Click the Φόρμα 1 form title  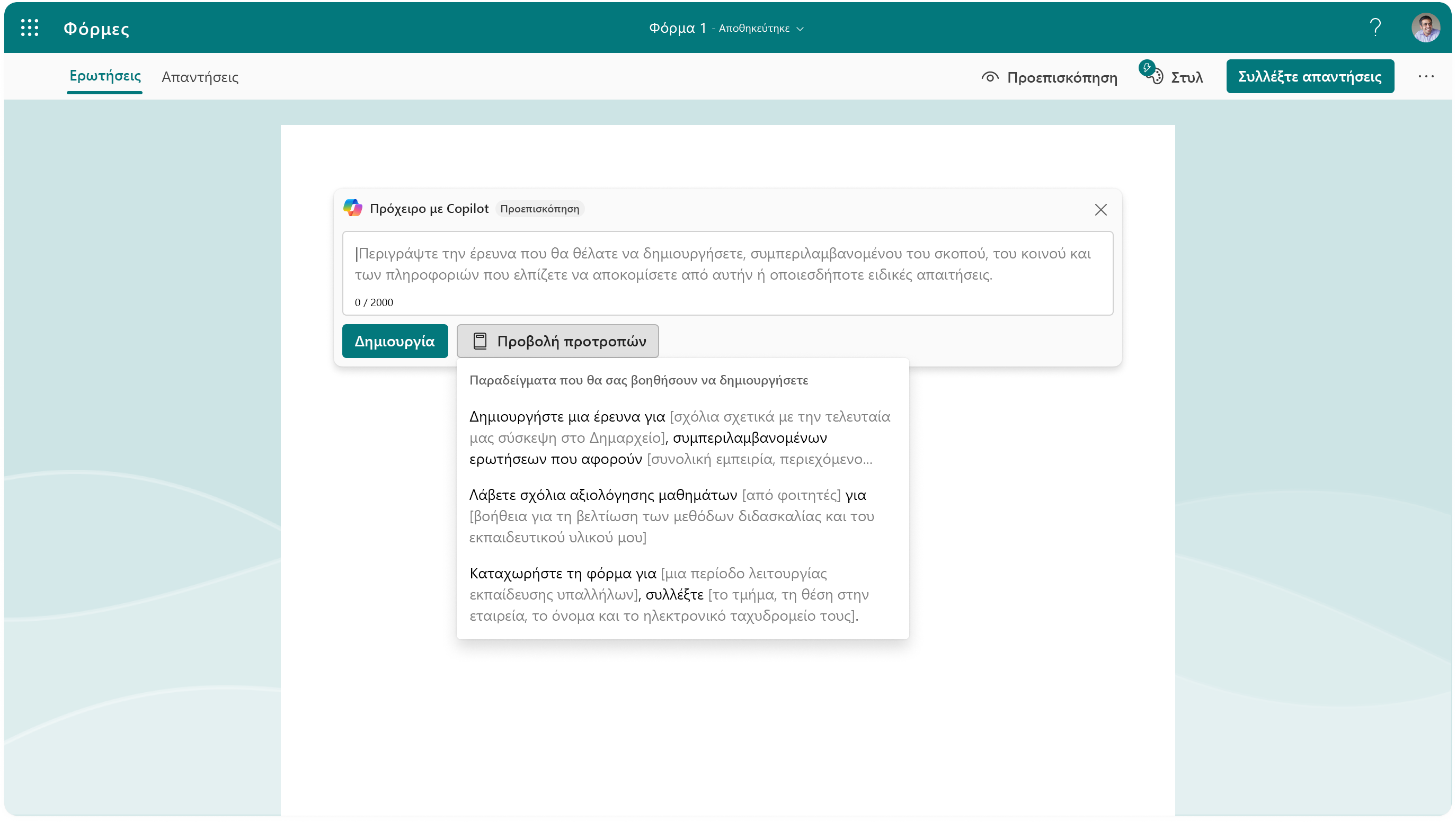coord(677,28)
